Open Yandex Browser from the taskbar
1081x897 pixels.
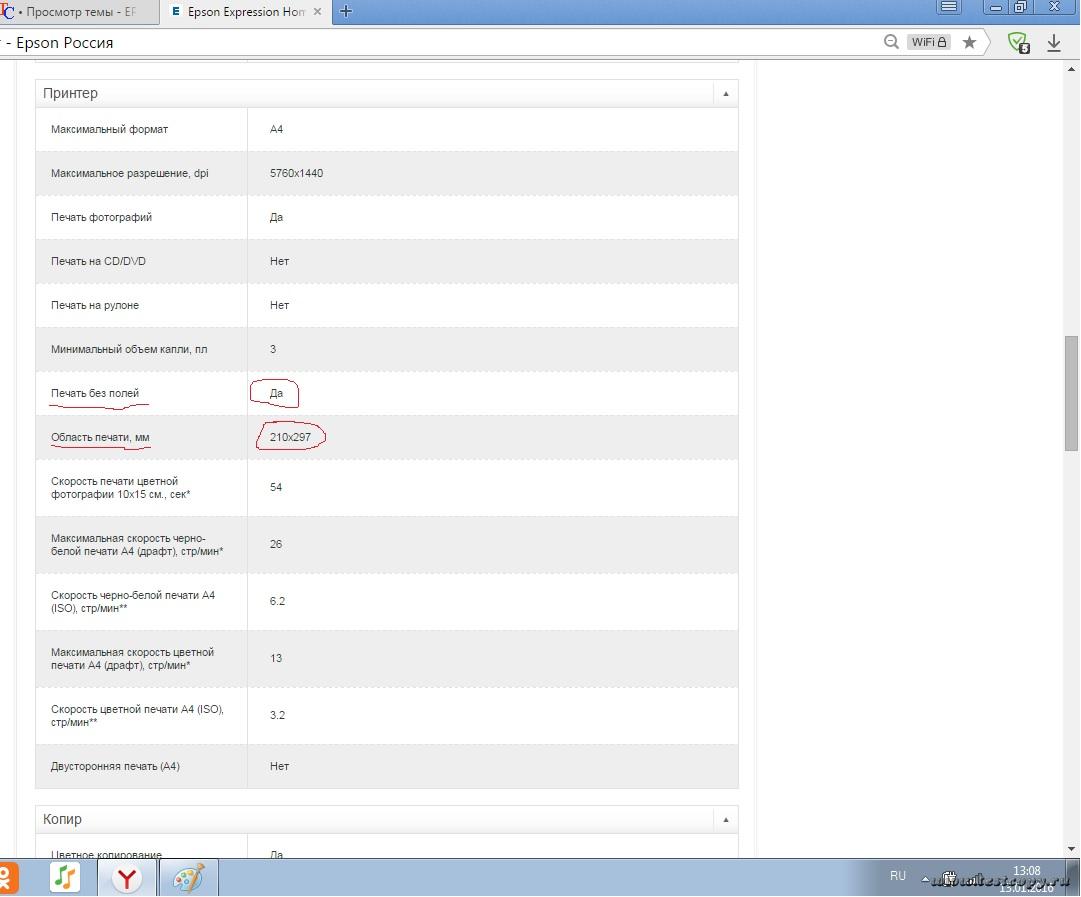(x=127, y=878)
